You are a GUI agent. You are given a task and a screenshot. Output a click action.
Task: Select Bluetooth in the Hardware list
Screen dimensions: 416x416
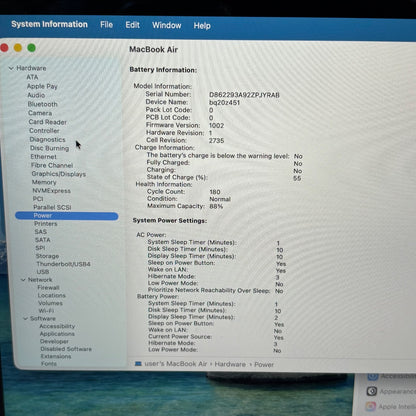pyautogui.click(x=42, y=104)
